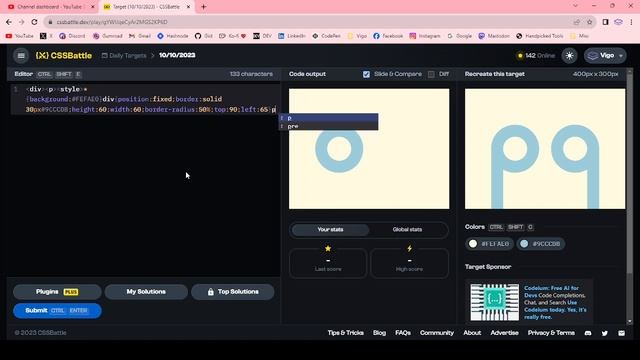Open Discord bookmark
Image resolution: width=640 pixels, height=360 pixels.
click(x=72, y=36)
